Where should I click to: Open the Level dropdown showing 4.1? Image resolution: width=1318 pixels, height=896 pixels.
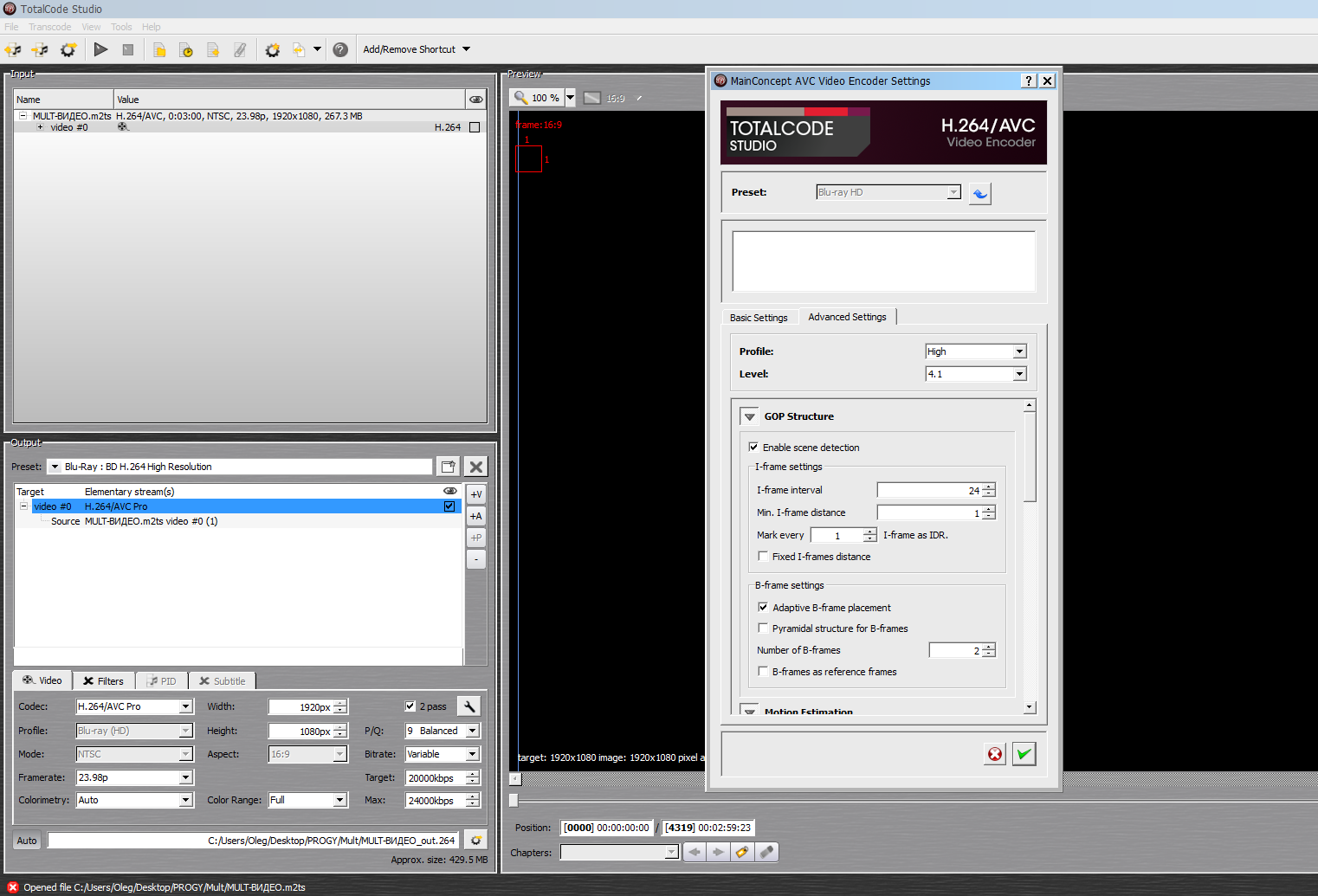pos(976,374)
